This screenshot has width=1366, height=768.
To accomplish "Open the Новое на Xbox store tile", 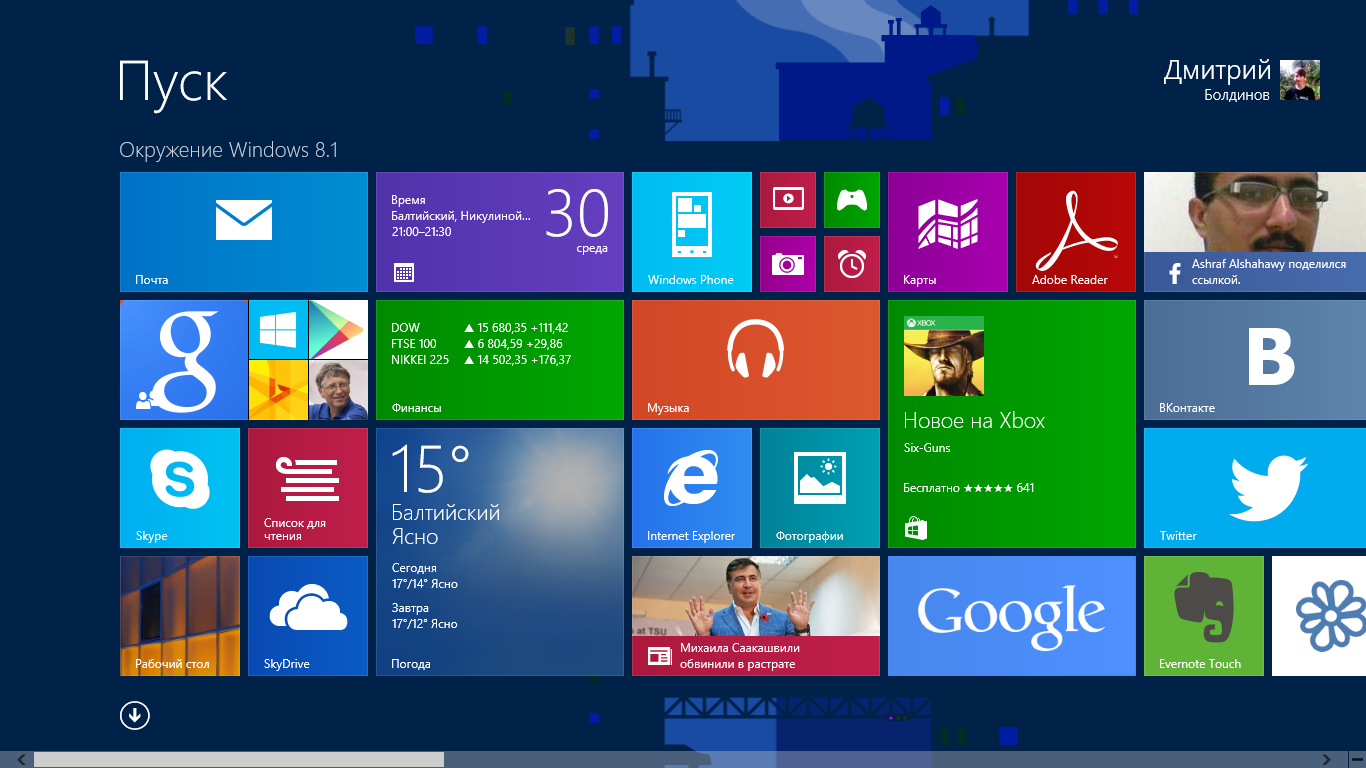I will click(1012, 424).
